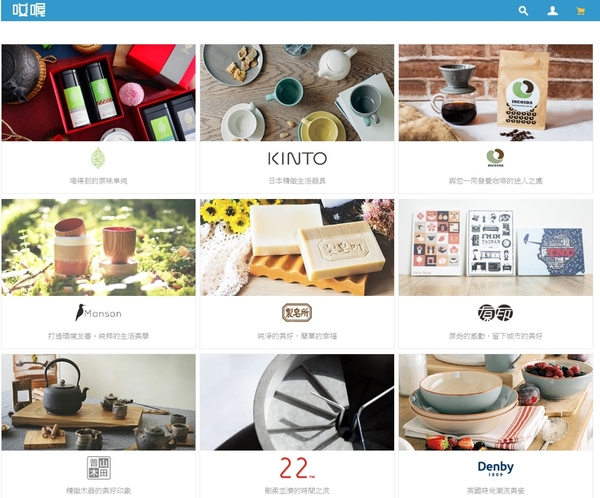Screen dimensions: 600x498
Task: Open the shopping cart icon
Action: 580,11
